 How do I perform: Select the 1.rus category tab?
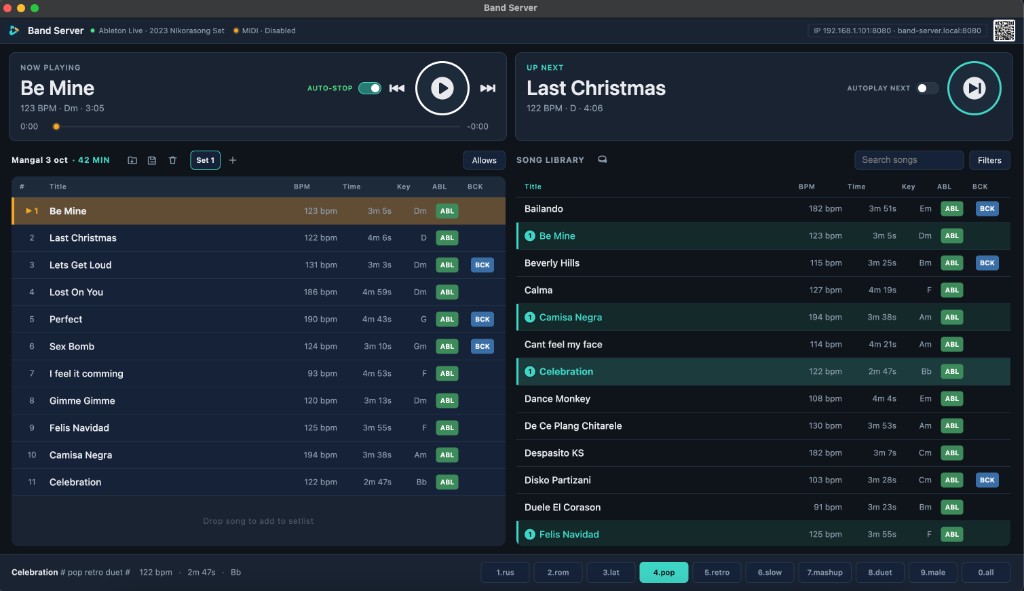(x=505, y=572)
